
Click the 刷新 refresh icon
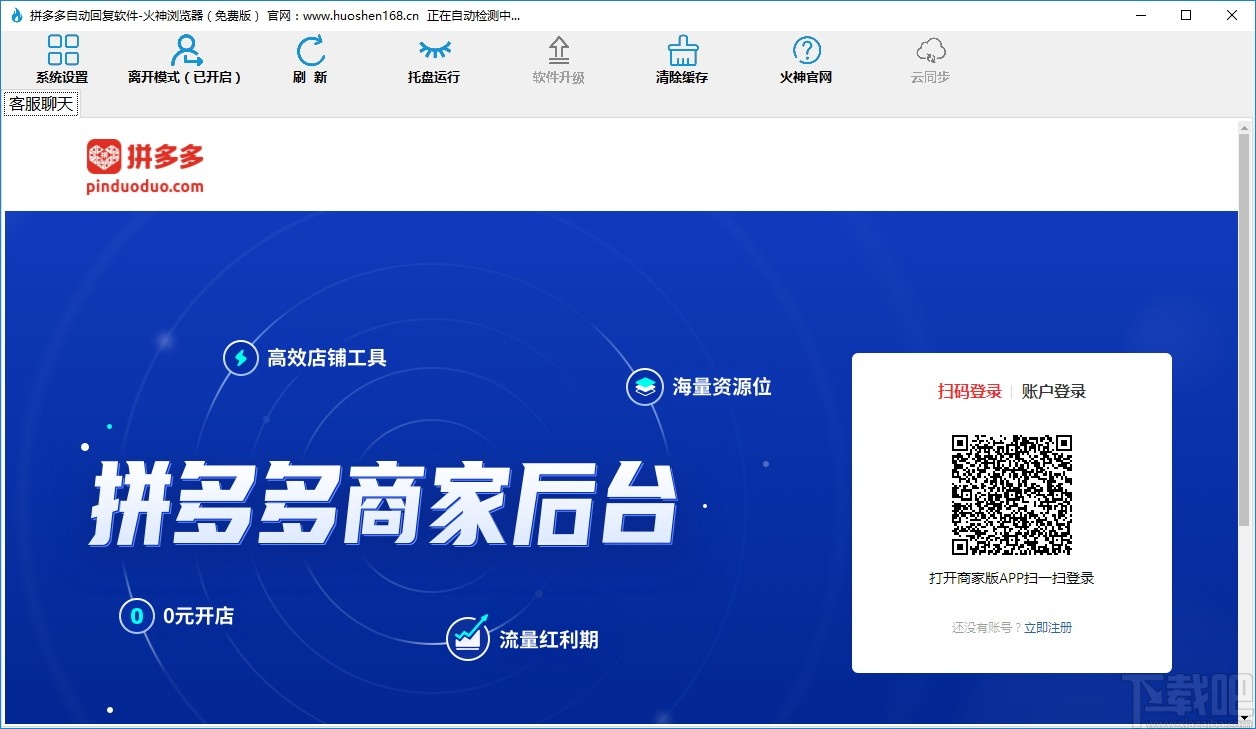coord(310,58)
